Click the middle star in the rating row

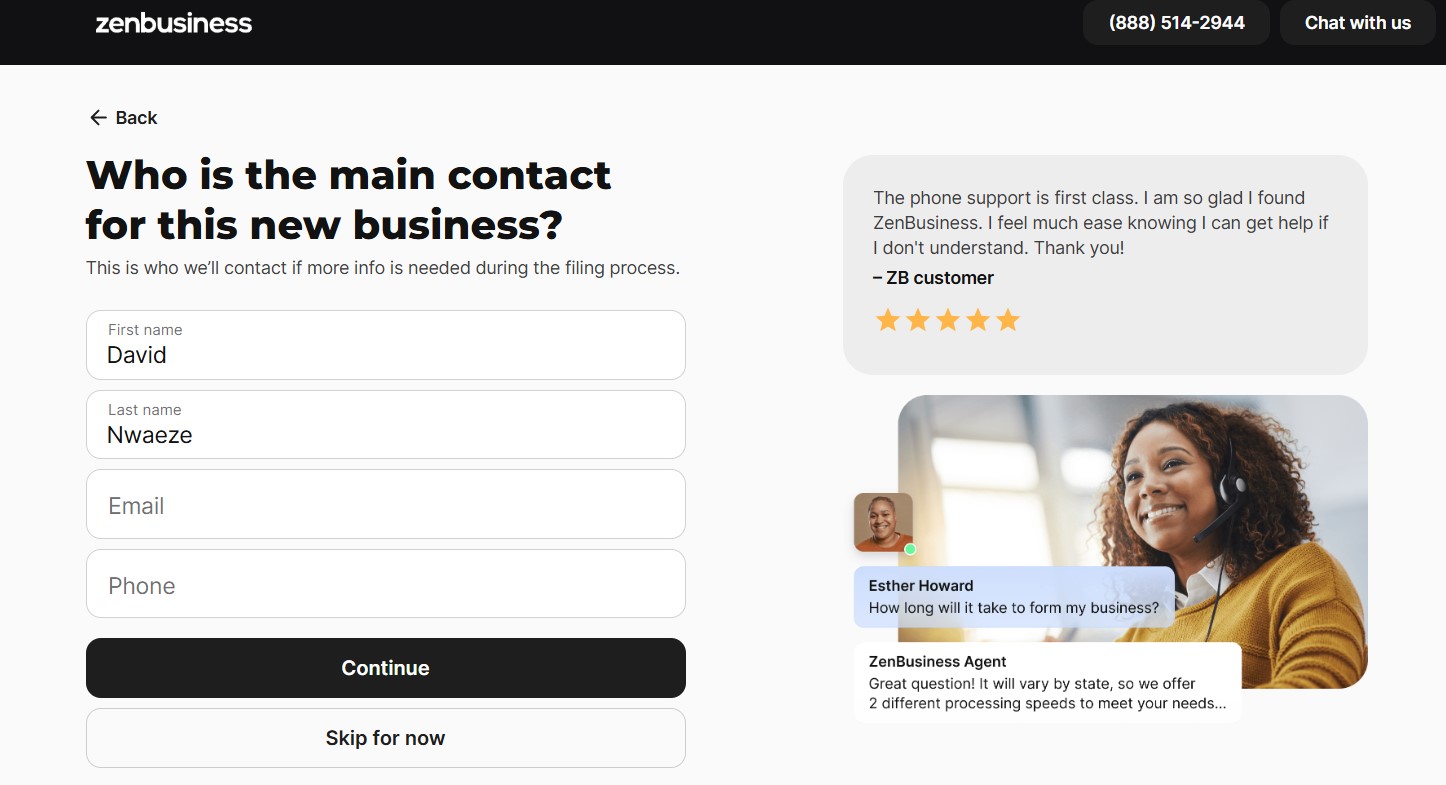coord(948,319)
